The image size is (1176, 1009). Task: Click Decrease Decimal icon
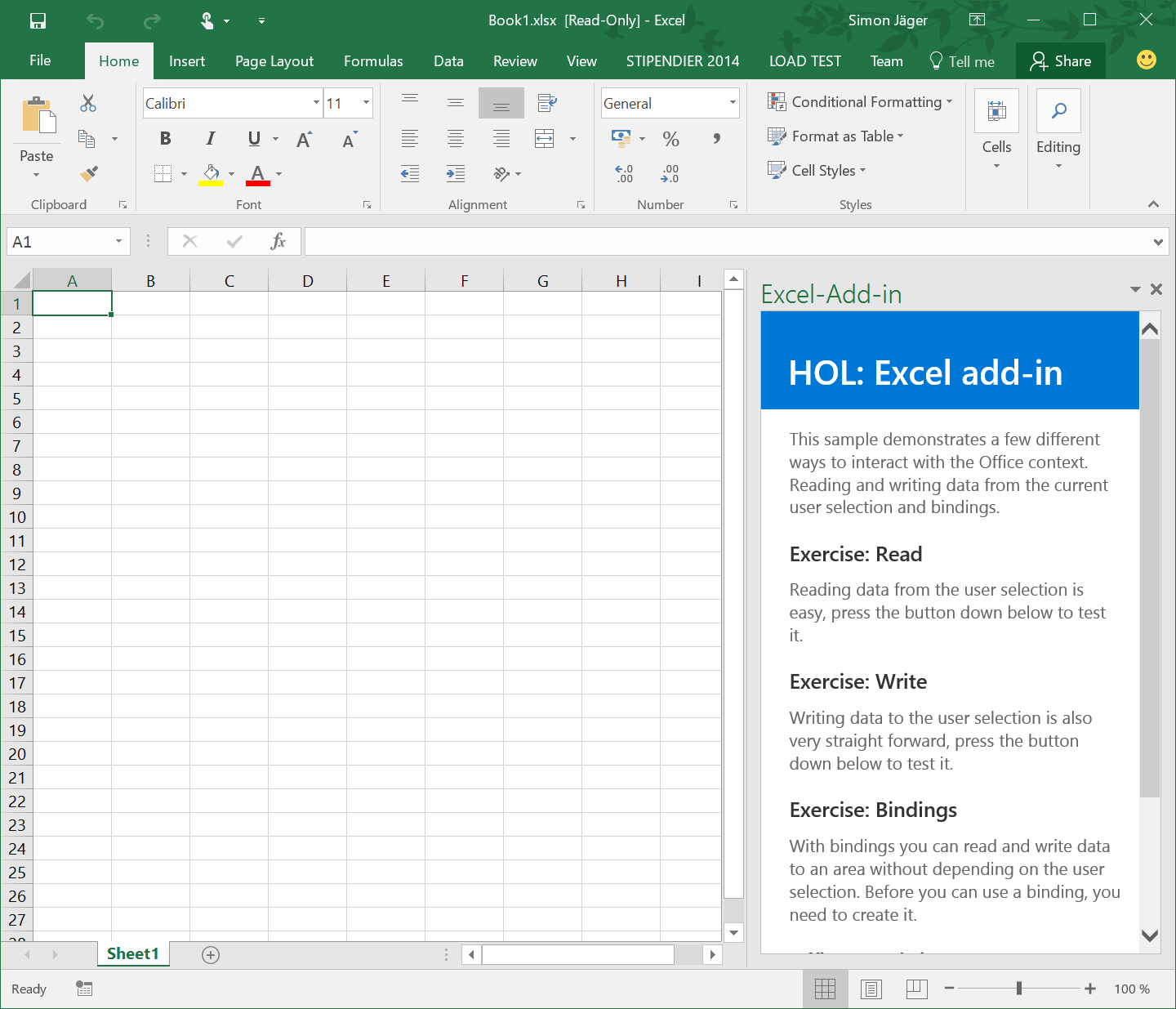coord(670,173)
